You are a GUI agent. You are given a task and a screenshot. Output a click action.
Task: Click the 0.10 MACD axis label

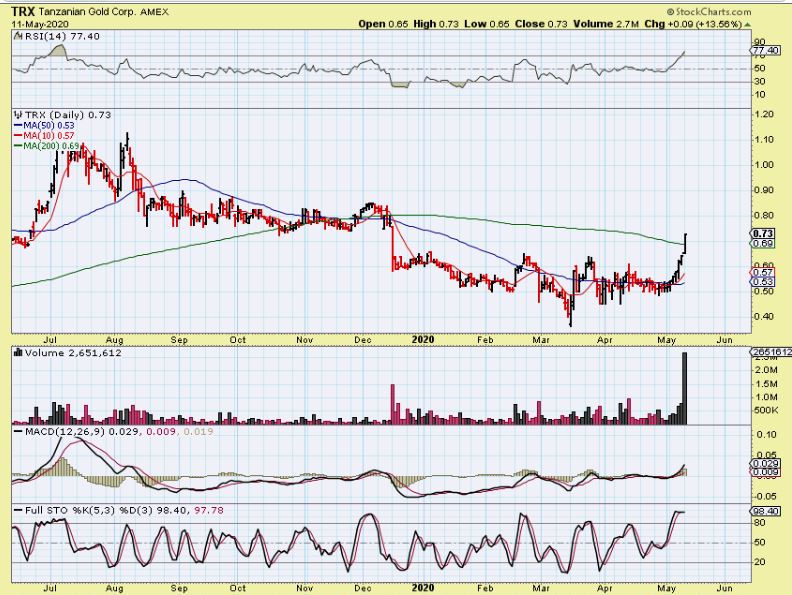point(767,434)
